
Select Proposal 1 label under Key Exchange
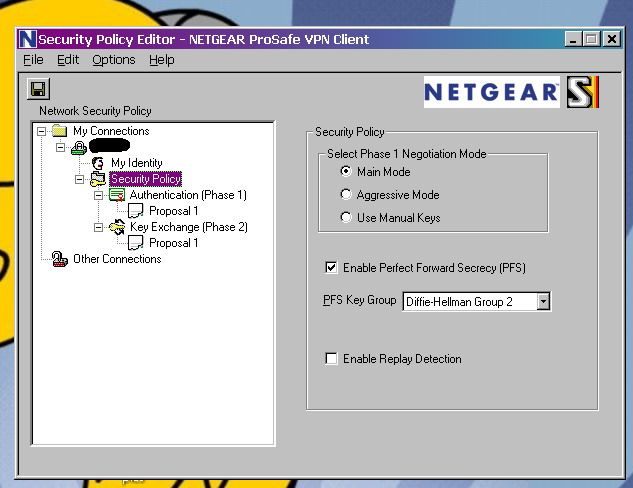[x=174, y=243]
